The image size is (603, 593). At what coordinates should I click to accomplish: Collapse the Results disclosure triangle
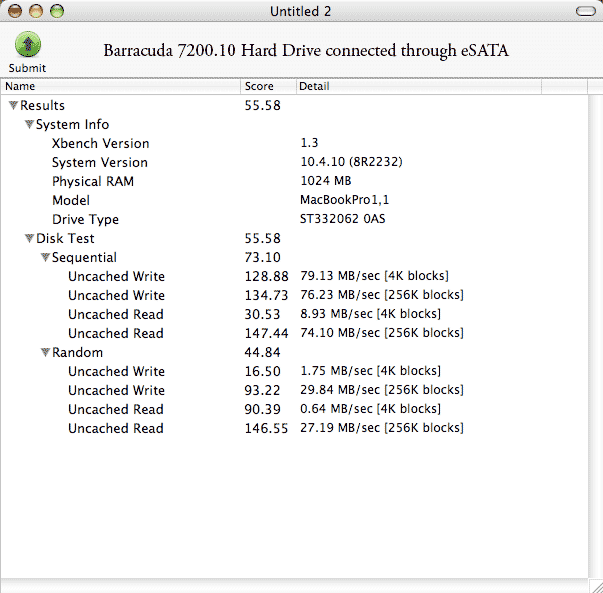pos(13,105)
